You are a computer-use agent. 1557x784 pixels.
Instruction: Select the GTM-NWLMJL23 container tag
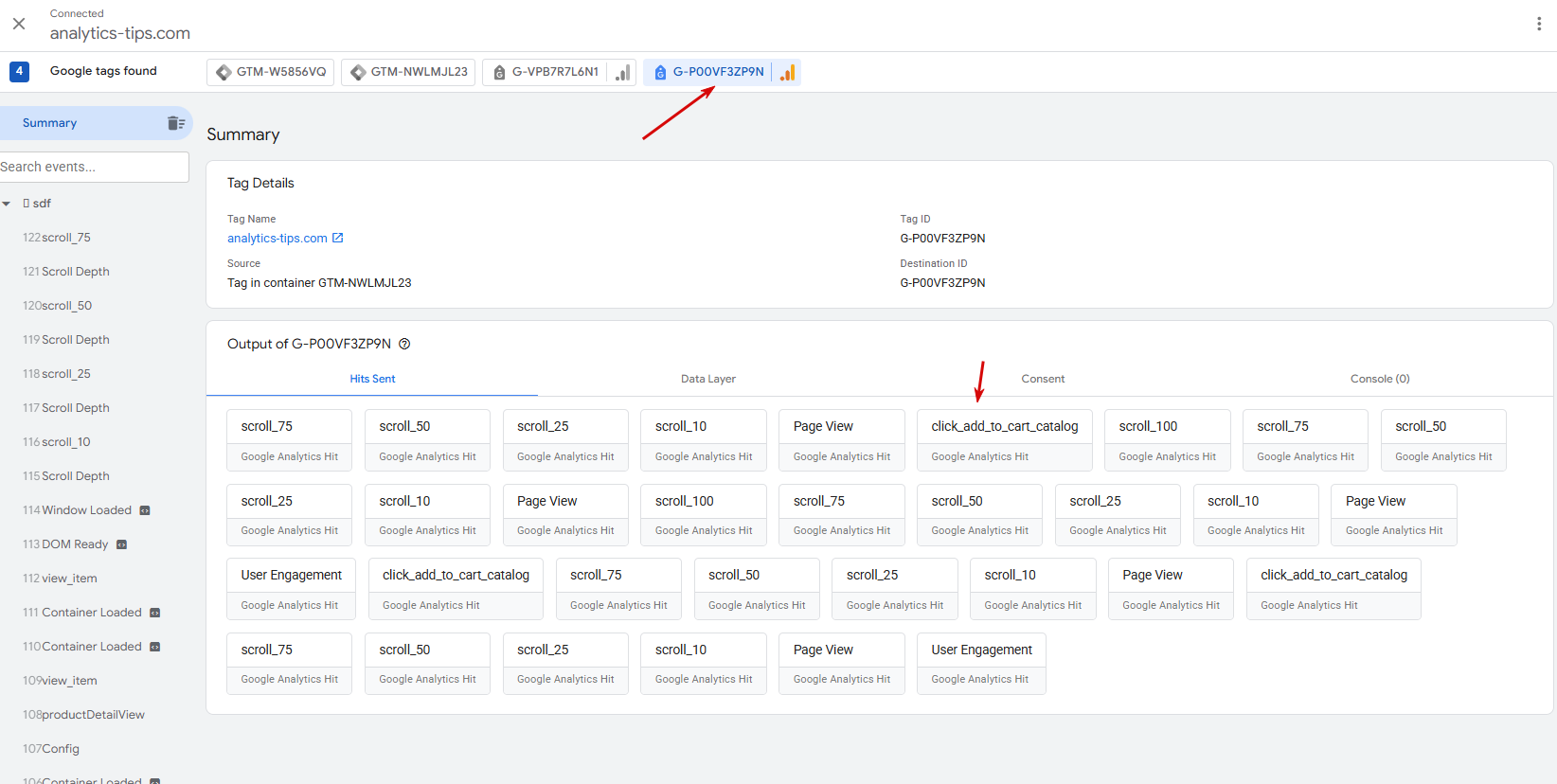coord(408,72)
